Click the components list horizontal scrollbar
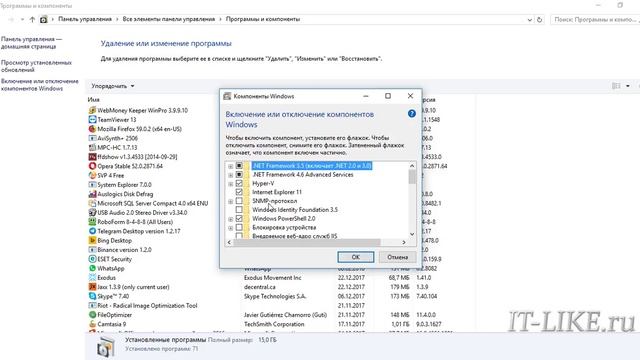This screenshot has width=640, height=360. tap(307, 242)
